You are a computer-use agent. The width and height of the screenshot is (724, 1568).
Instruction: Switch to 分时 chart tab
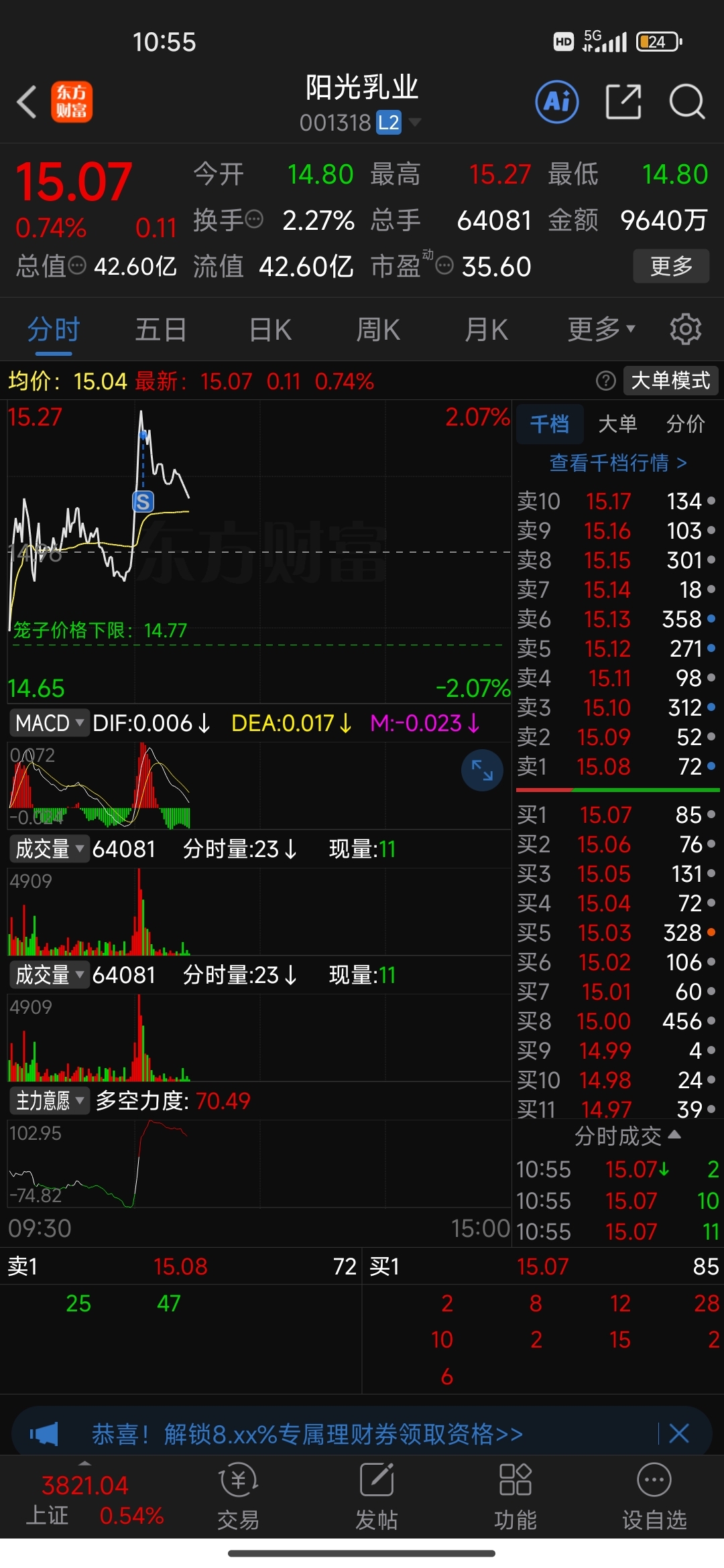tap(54, 330)
